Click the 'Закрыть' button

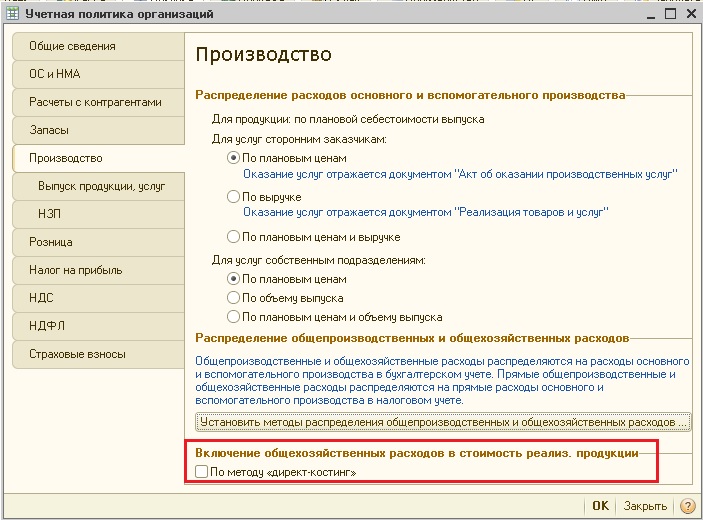click(645, 506)
